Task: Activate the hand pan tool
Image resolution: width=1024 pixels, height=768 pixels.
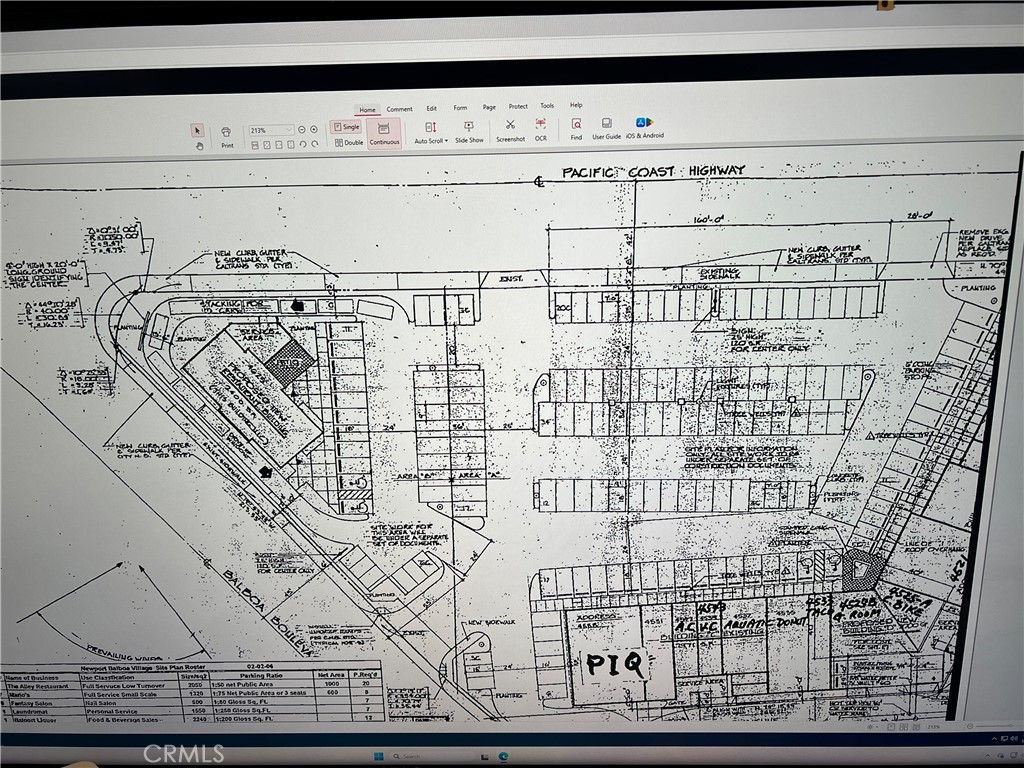Action: (x=200, y=146)
